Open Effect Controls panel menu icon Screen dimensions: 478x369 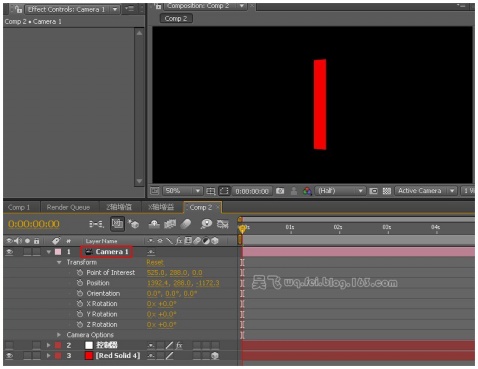pyautogui.click(x=129, y=9)
